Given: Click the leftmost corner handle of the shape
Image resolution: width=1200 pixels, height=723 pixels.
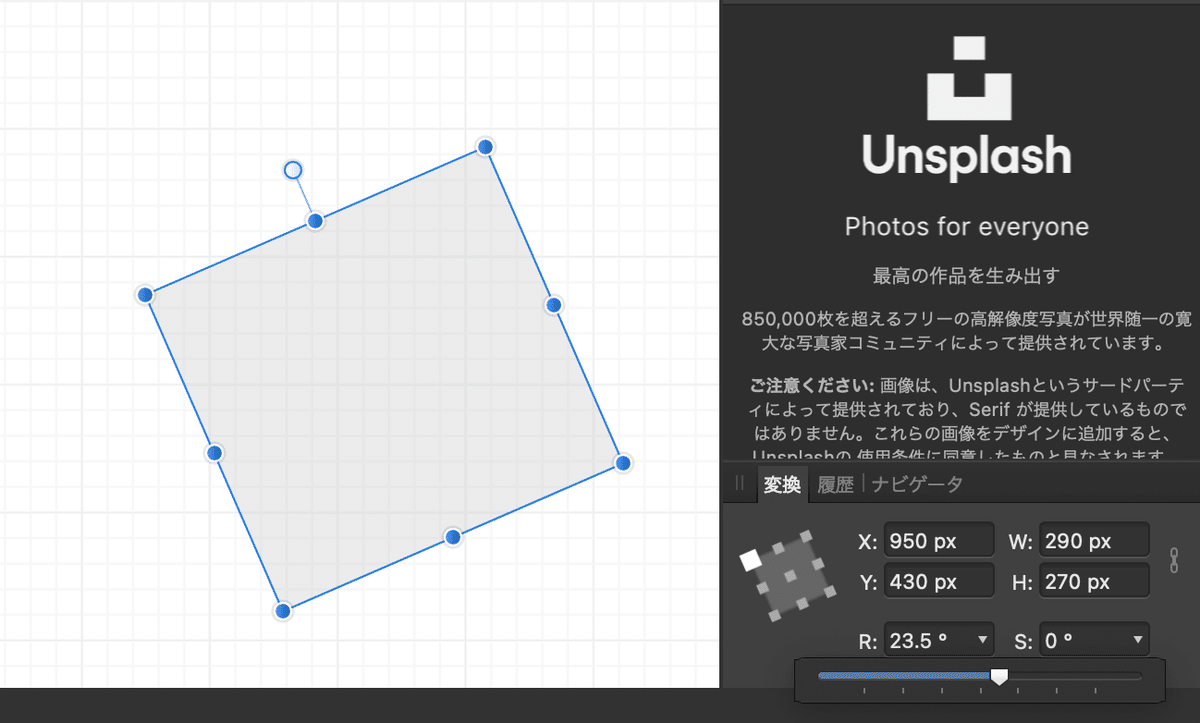Looking at the screenshot, I should point(145,295).
